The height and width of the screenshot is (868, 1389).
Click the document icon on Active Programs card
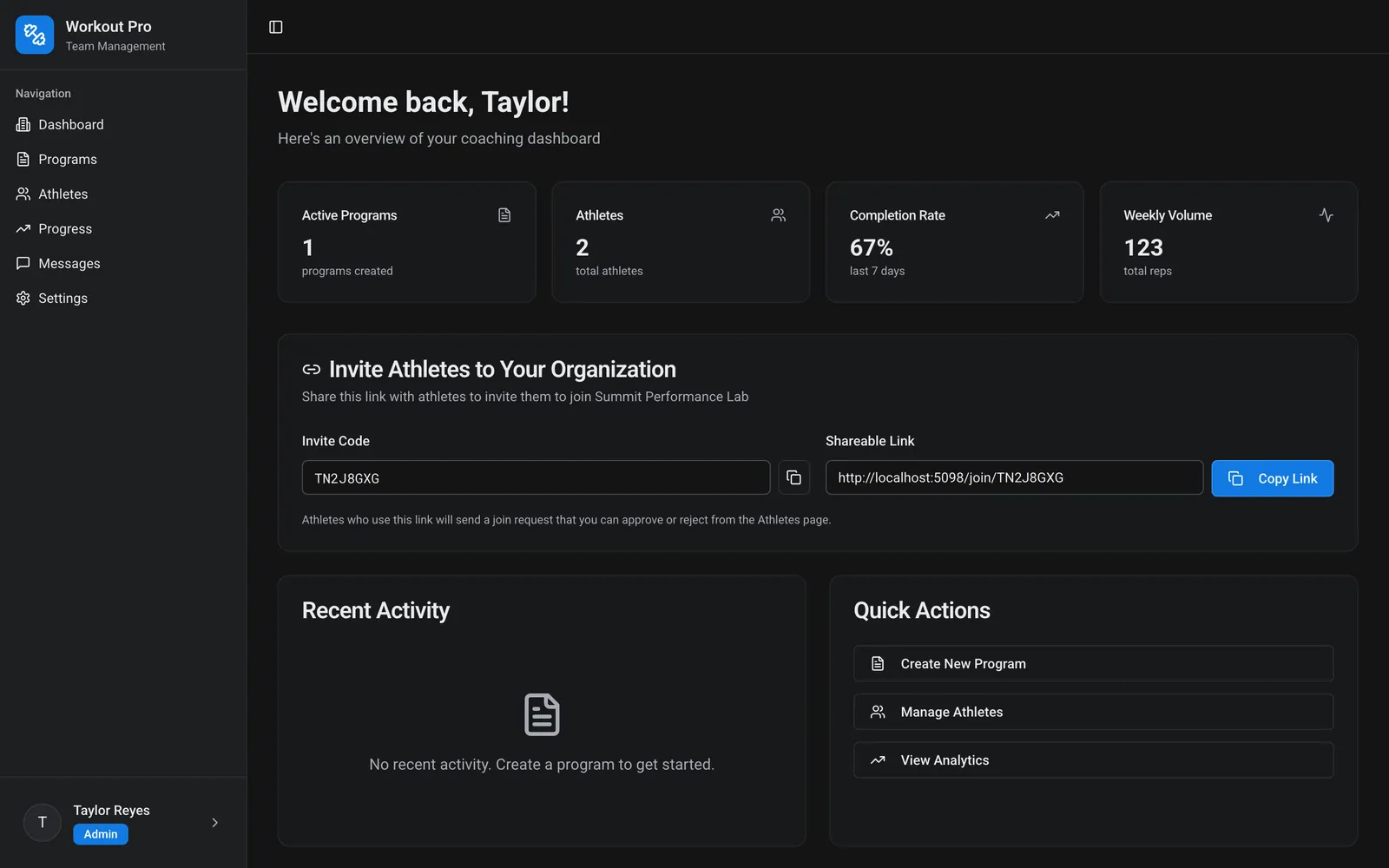pos(504,215)
